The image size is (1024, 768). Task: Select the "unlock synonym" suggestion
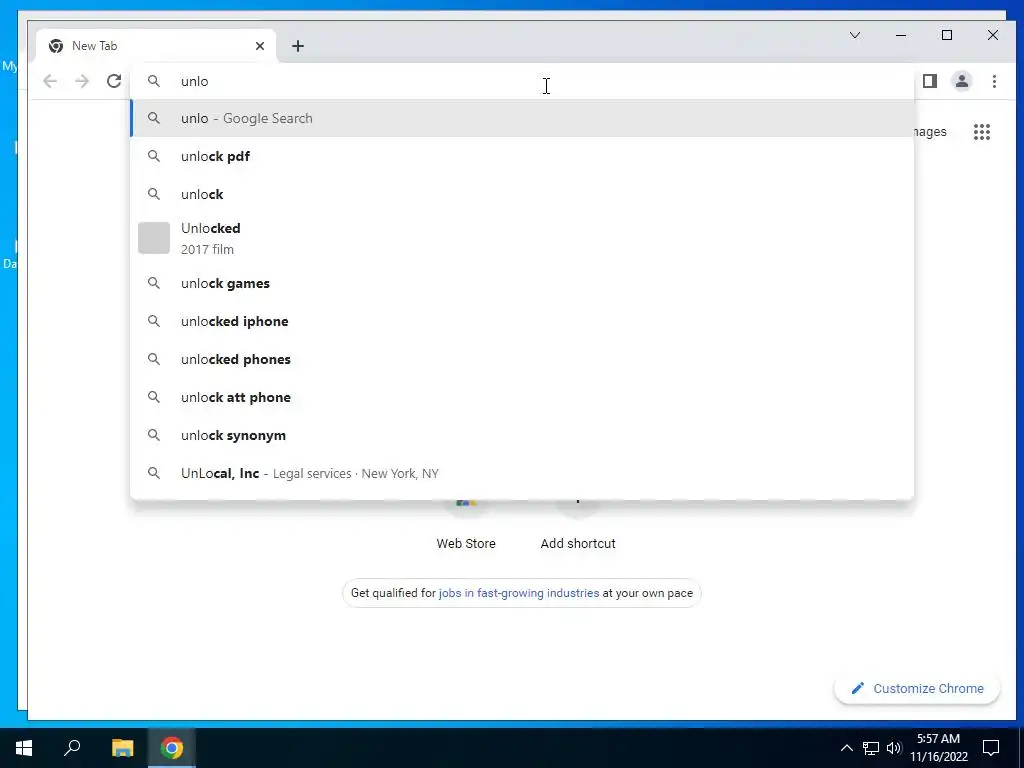(x=522, y=435)
